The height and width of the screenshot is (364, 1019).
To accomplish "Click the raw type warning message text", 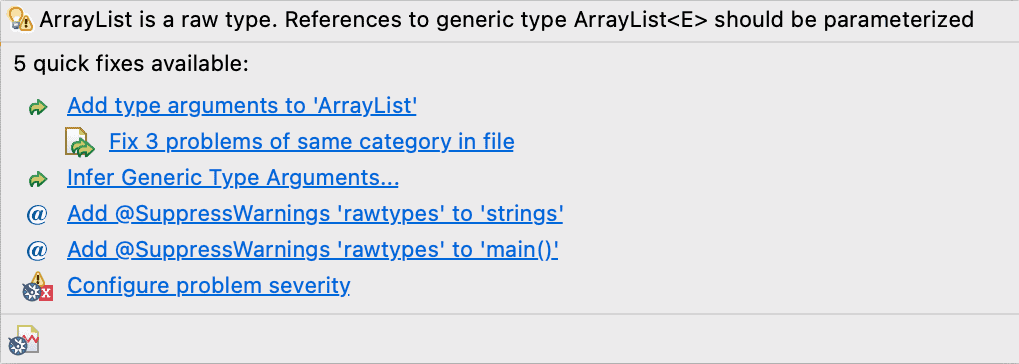I will coord(506,20).
